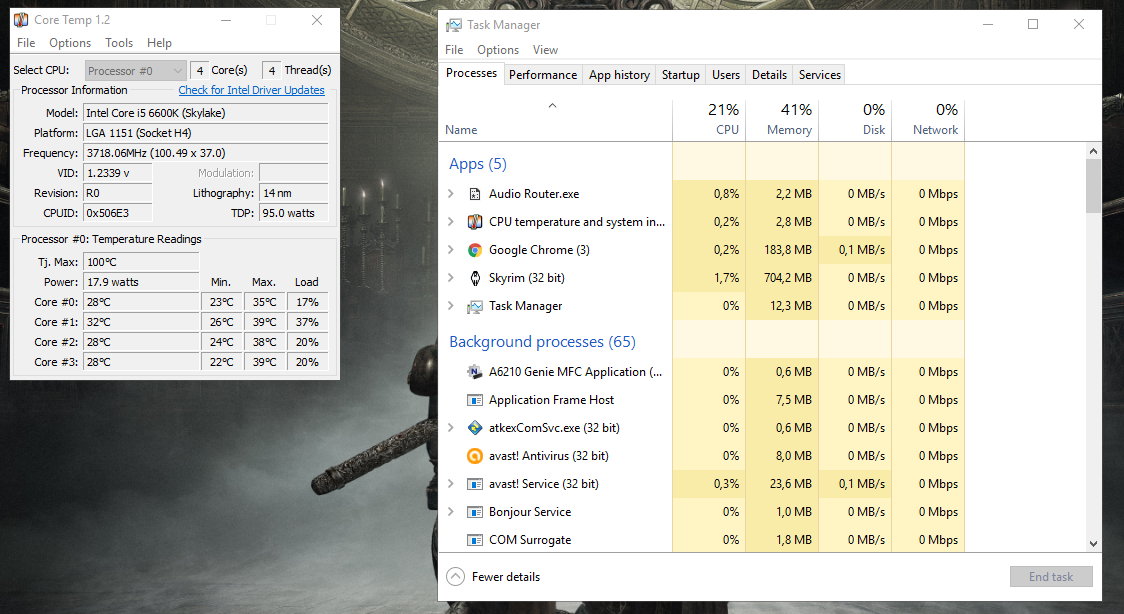Switch to the Users tab
This screenshot has width=1124, height=614.
(x=725, y=75)
